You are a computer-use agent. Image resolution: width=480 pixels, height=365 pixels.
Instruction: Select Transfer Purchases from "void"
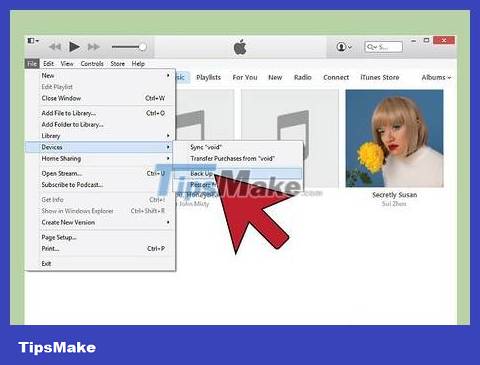coord(238,159)
